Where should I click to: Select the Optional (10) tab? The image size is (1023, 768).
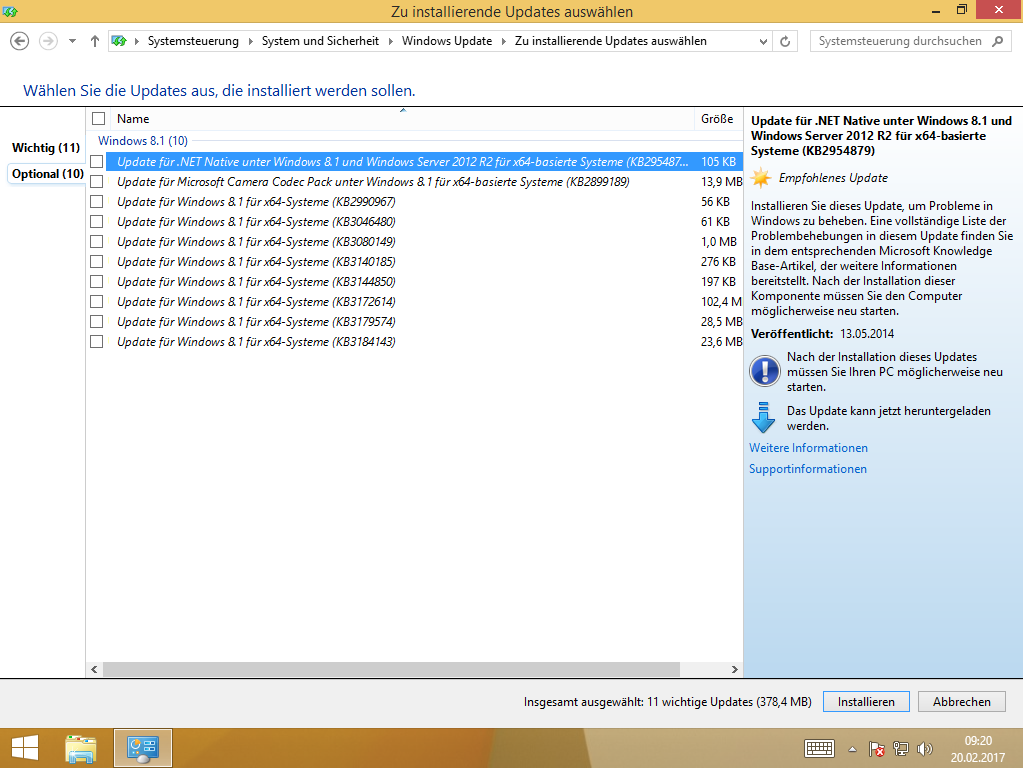click(47, 174)
